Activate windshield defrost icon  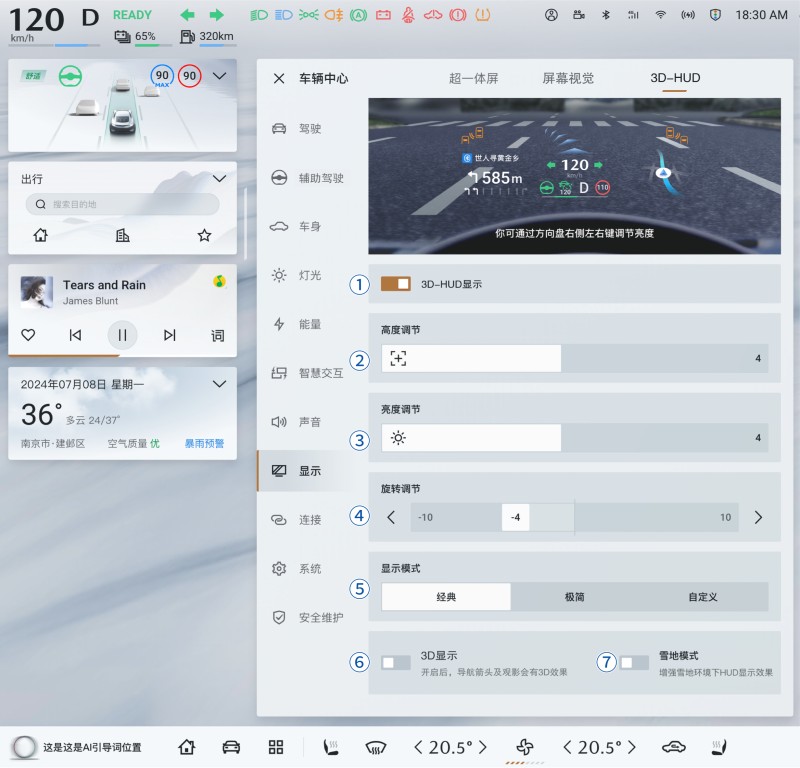(x=376, y=748)
